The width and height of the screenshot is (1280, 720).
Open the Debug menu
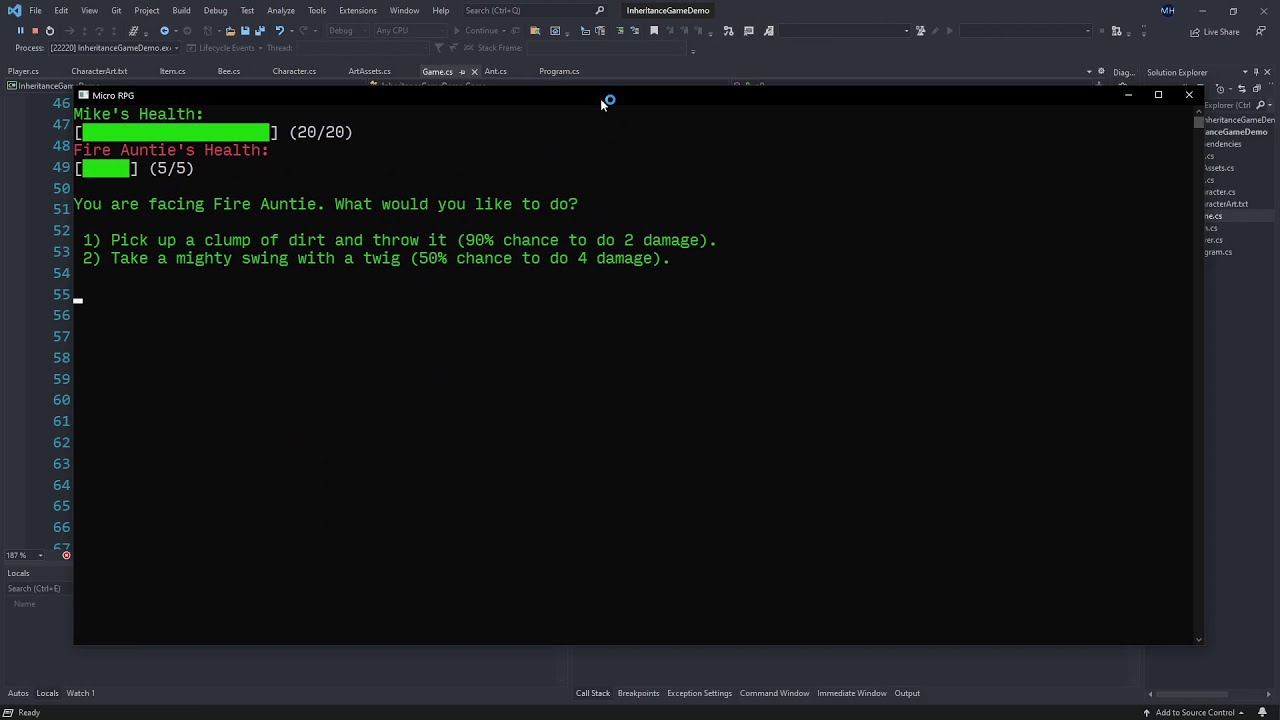tap(215, 11)
